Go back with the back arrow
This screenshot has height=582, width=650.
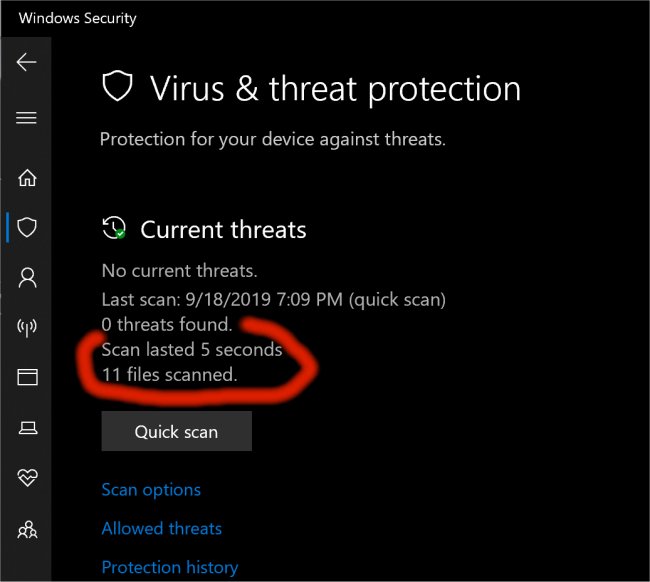(27, 62)
